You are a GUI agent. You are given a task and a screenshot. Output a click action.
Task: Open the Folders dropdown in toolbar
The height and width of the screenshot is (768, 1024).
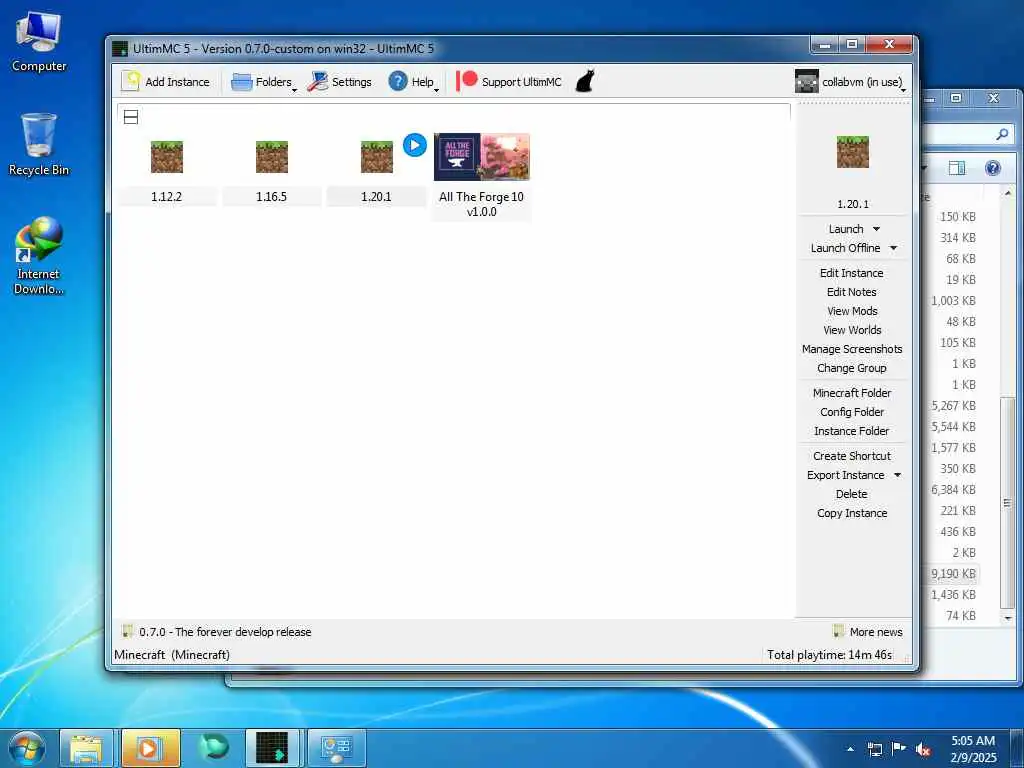coord(264,82)
